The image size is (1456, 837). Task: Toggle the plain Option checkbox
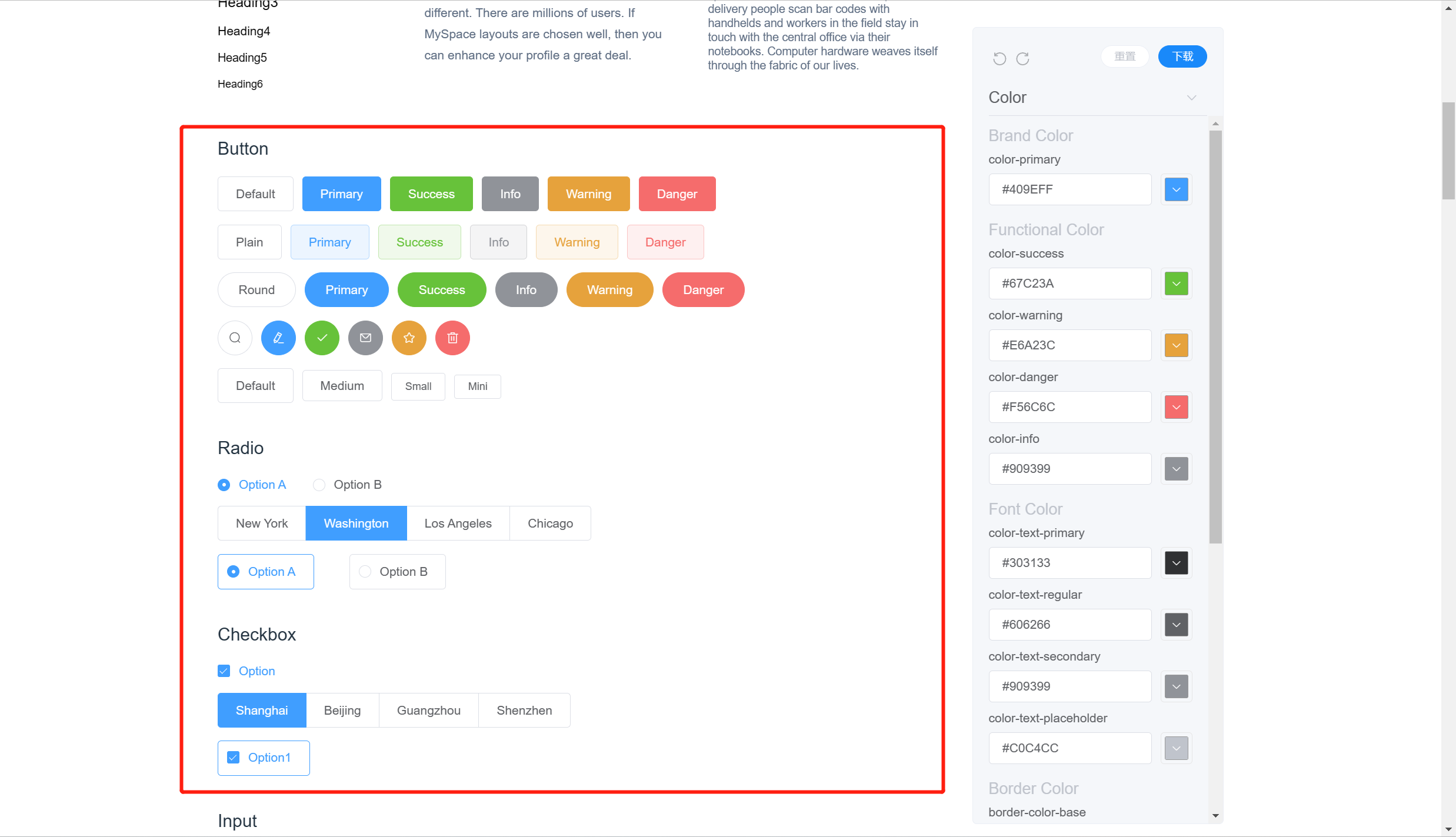[x=224, y=671]
